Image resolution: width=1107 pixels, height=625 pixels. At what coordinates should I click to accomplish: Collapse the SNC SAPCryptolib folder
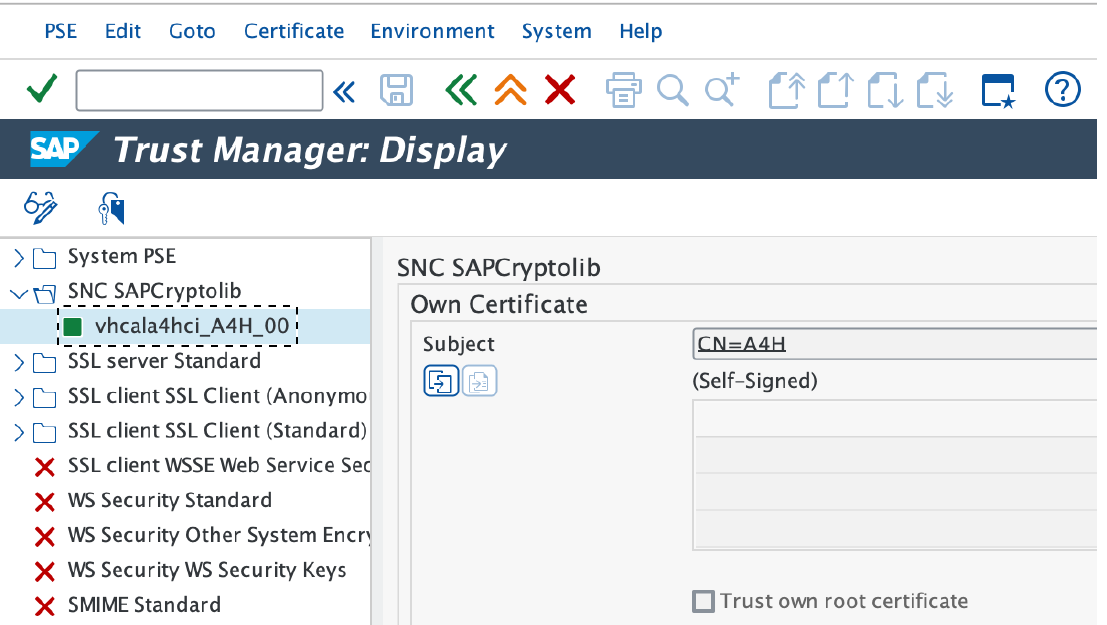(x=19, y=293)
